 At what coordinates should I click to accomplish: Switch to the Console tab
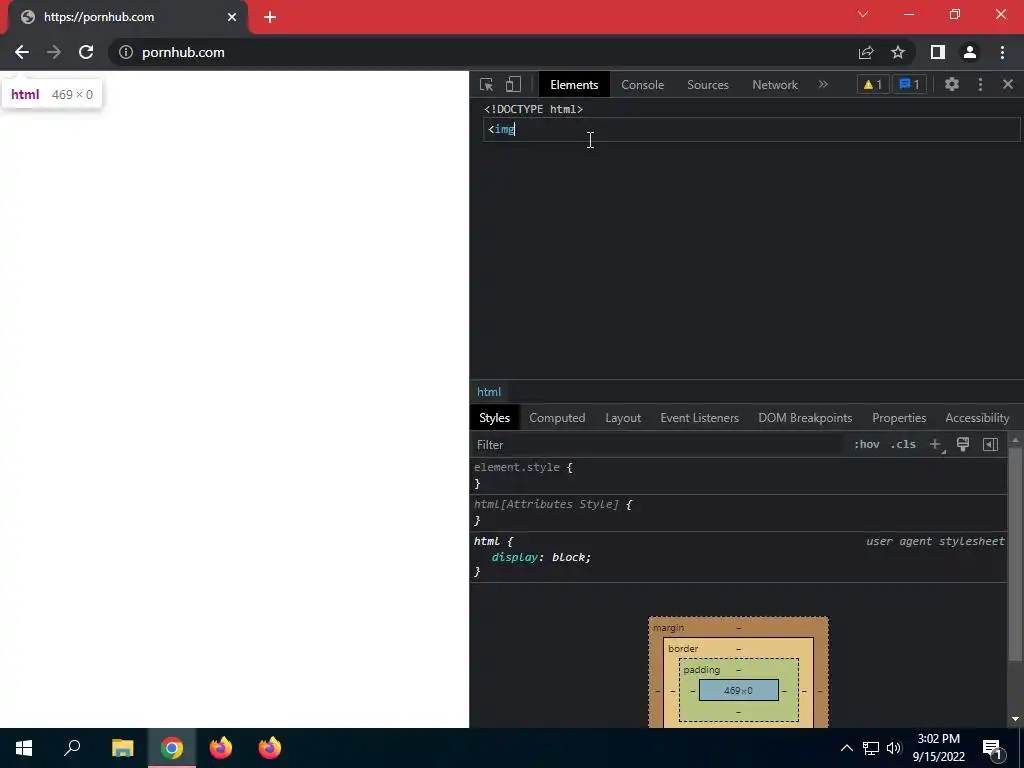pos(642,84)
